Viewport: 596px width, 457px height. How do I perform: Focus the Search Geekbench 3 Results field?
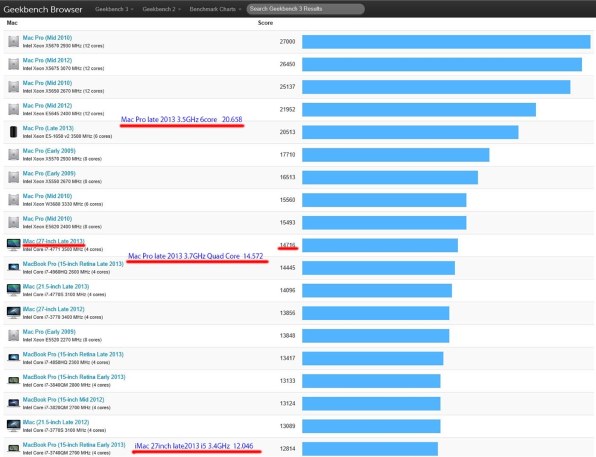(x=306, y=9)
